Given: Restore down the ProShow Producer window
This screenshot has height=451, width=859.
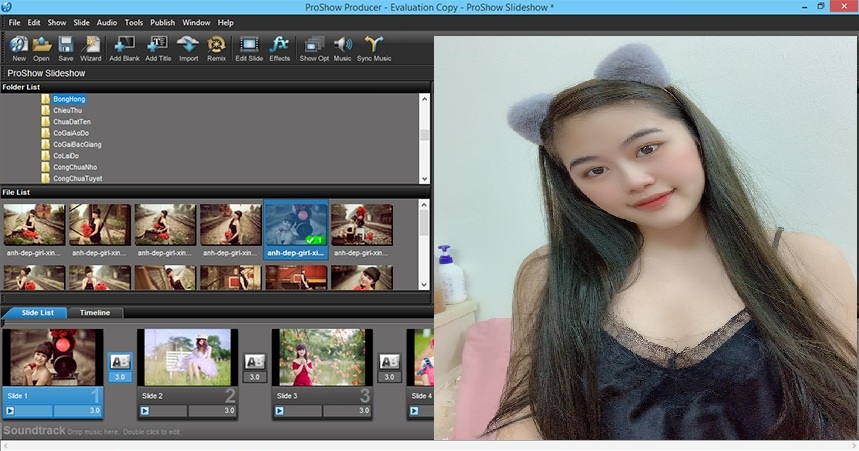Looking at the screenshot, I should coord(821,7).
